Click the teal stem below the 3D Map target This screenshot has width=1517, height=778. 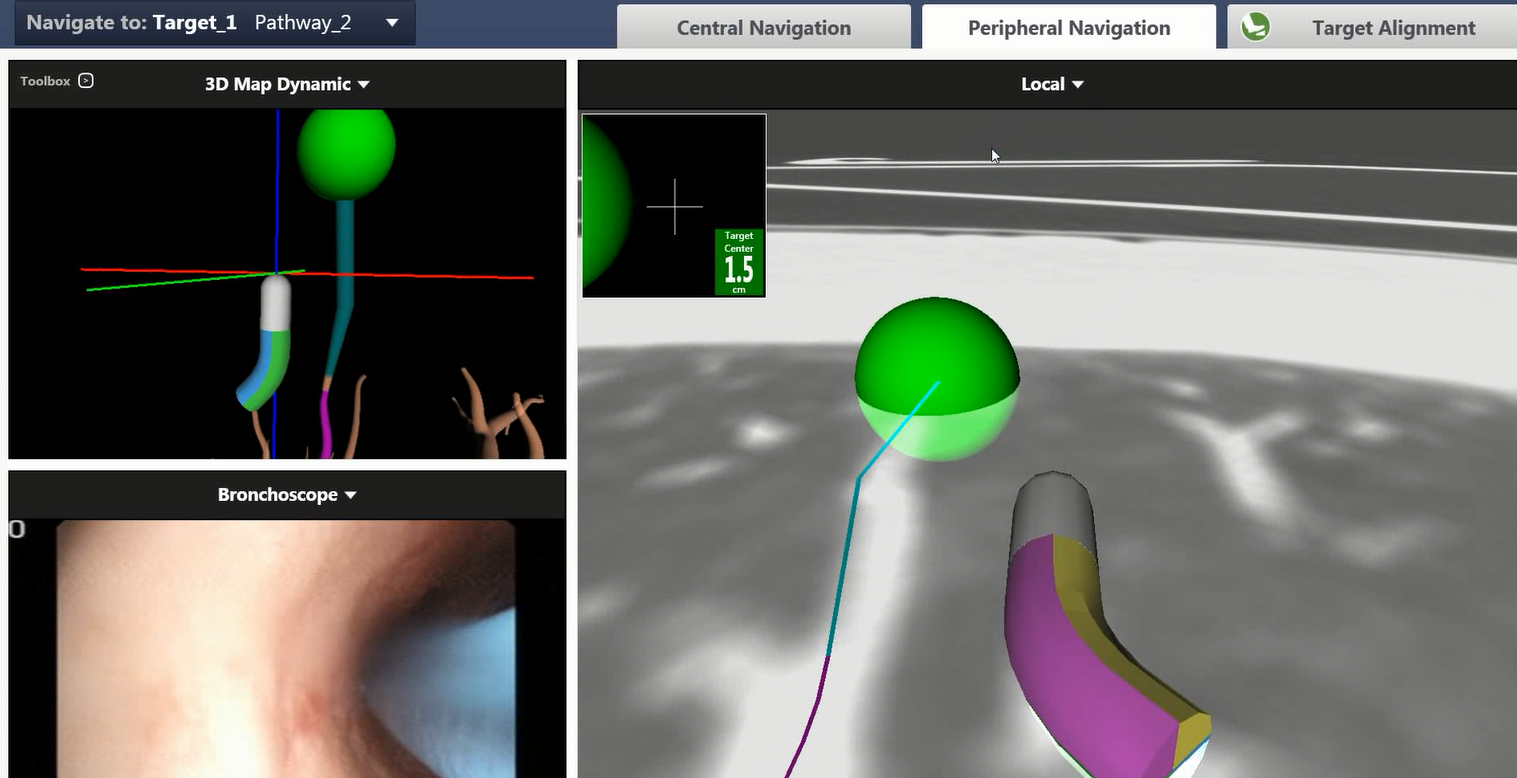click(x=344, y=250)
